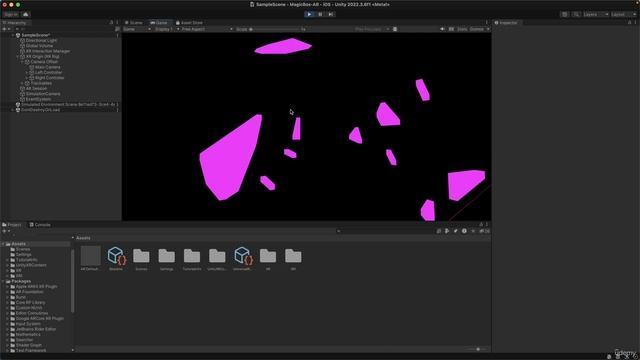Open the Layout dropdown in the toolbar
Screen dimensions: 640x360
[623, 14]
